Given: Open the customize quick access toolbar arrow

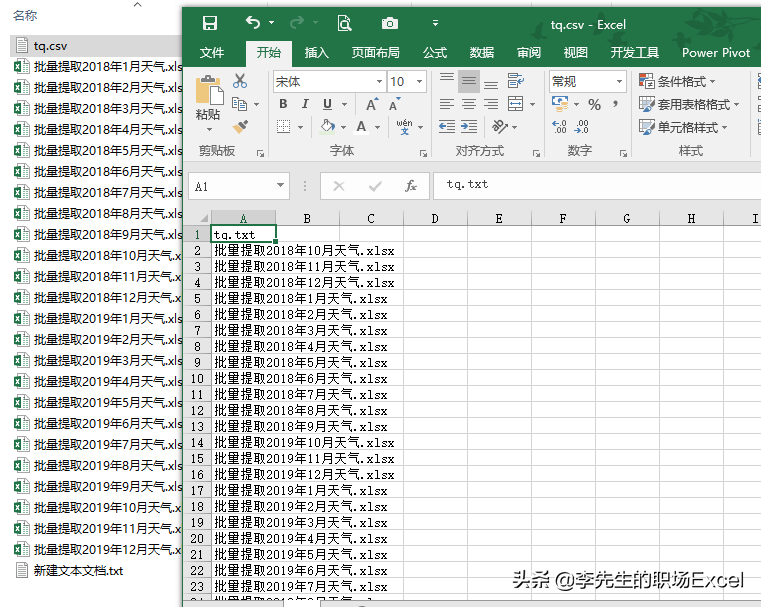Looking at the screenshot, I should point(435,23).
